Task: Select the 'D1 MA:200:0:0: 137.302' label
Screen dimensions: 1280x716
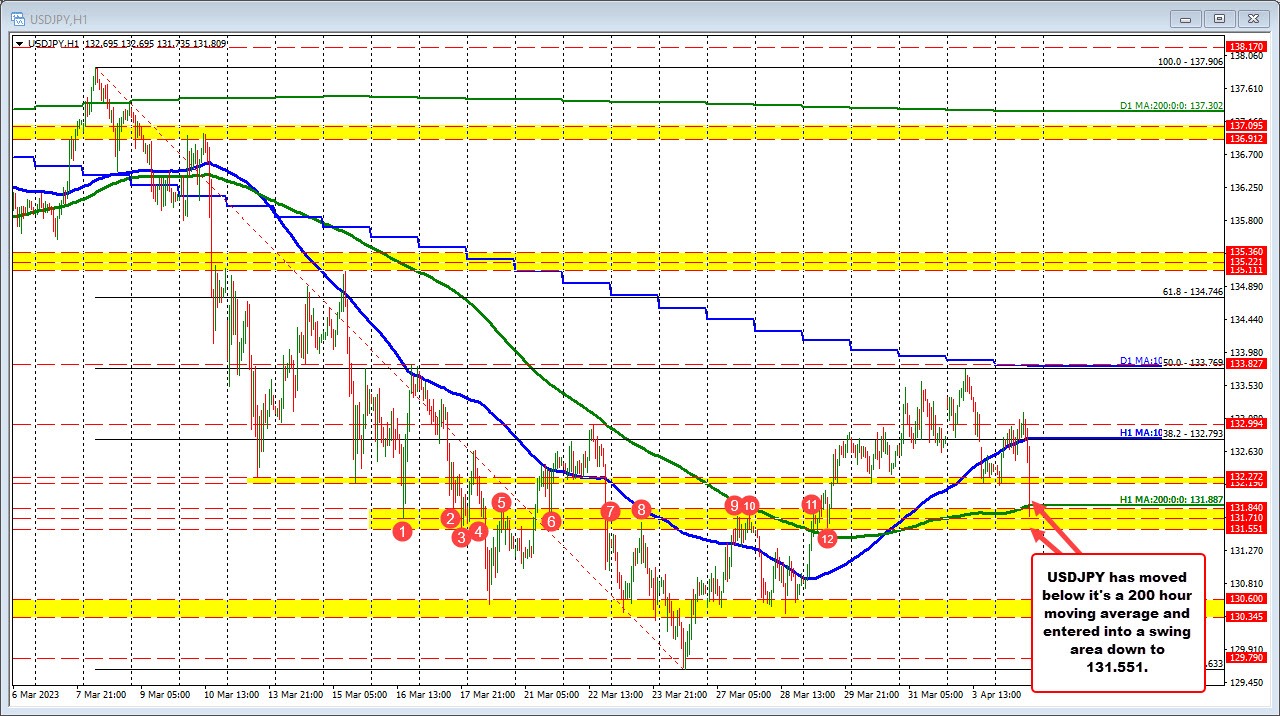Action: coord(1171,106)
